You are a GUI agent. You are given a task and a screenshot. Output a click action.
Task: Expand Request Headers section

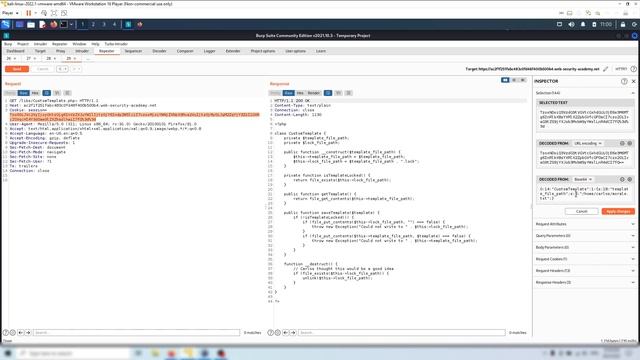tap(585, 271)
